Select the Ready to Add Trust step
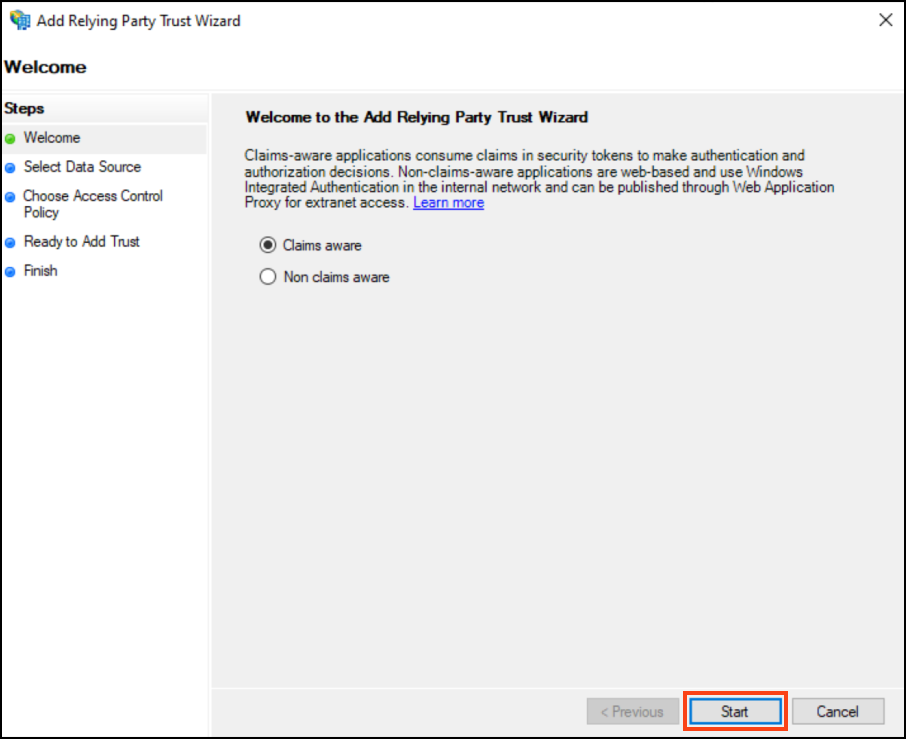 click(82, 242)
